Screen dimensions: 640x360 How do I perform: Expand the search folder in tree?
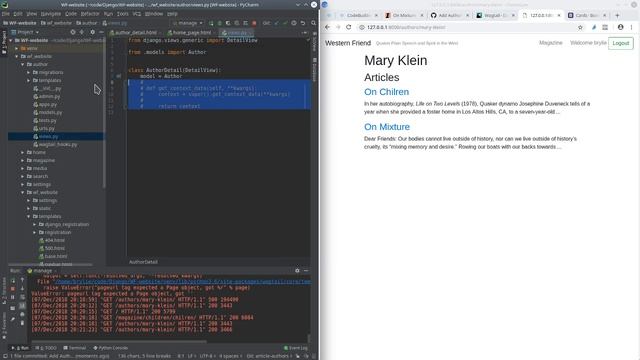[x=23, y=176]
